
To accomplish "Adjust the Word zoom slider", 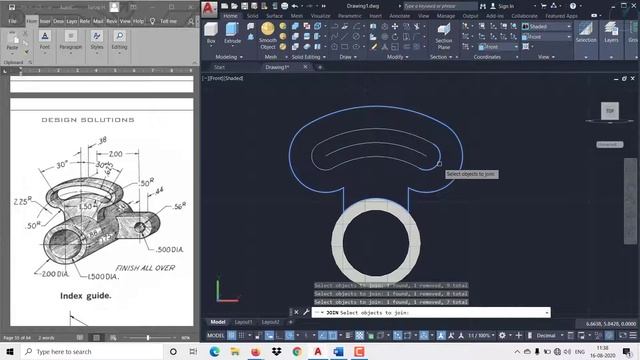I will tap(148, 338).
